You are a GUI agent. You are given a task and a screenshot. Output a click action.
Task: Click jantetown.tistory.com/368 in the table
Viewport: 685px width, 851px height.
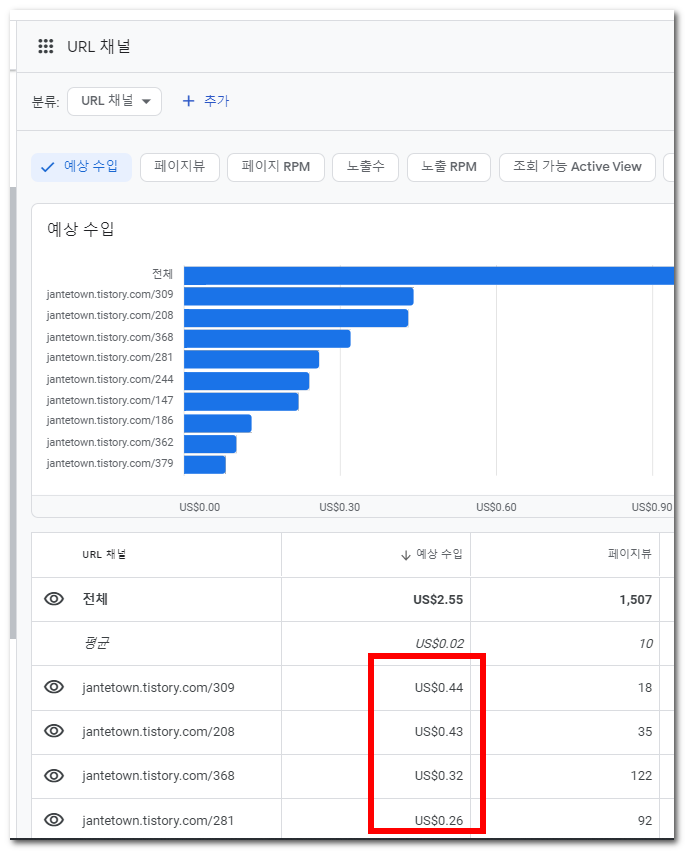pos(158,776)
